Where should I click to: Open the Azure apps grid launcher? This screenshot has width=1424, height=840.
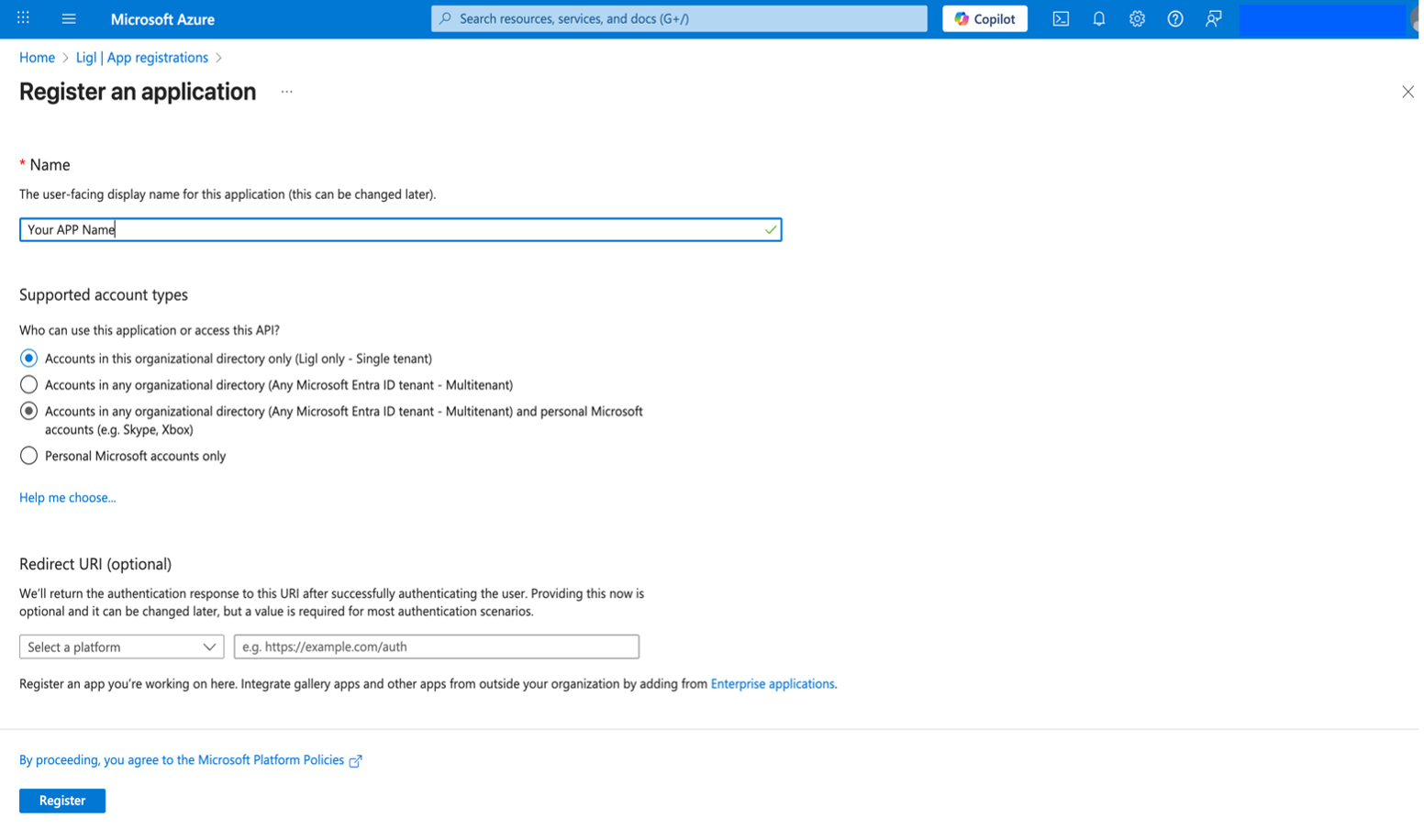24,18
